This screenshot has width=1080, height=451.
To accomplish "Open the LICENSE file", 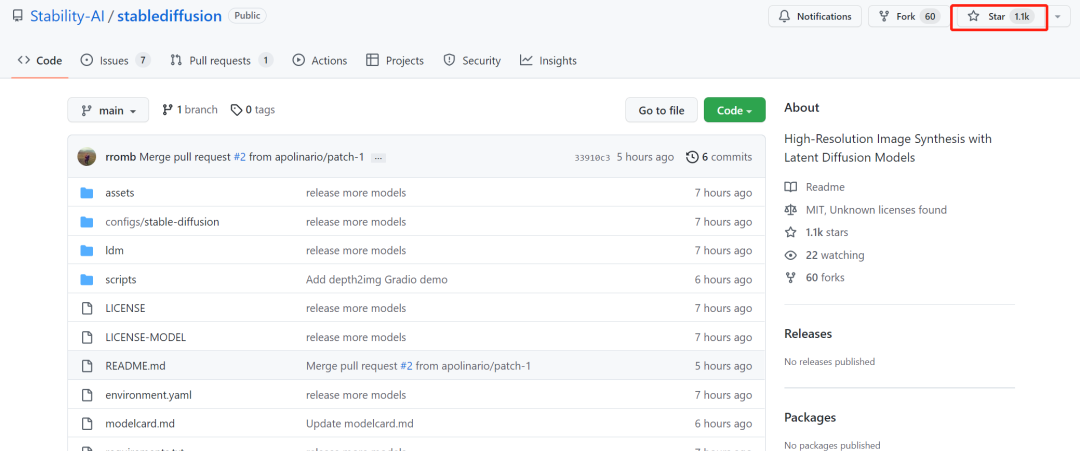I will (x=125, y=308).
